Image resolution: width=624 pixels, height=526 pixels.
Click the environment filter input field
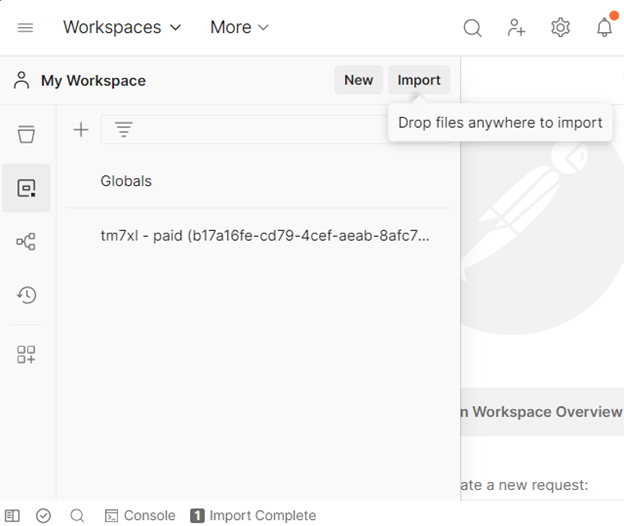[x=250, y=130]
